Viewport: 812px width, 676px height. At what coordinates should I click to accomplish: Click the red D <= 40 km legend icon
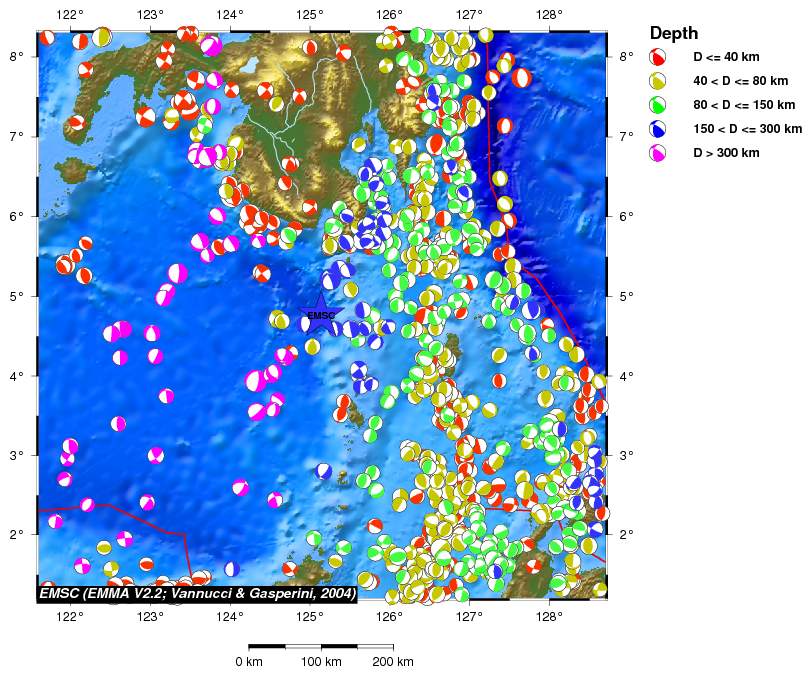[x=658, y=57]
